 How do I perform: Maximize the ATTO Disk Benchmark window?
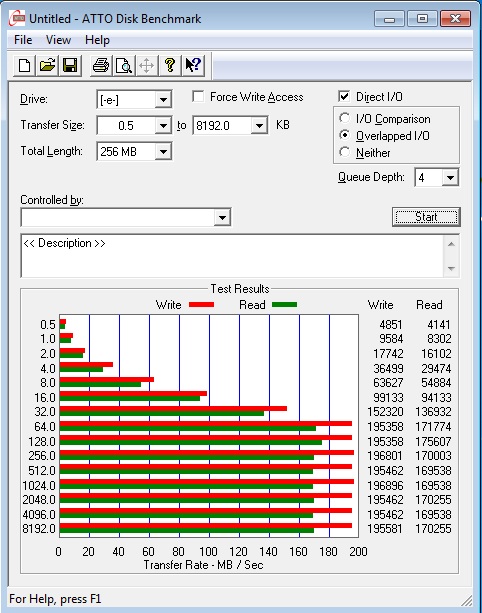pos(422,18)
